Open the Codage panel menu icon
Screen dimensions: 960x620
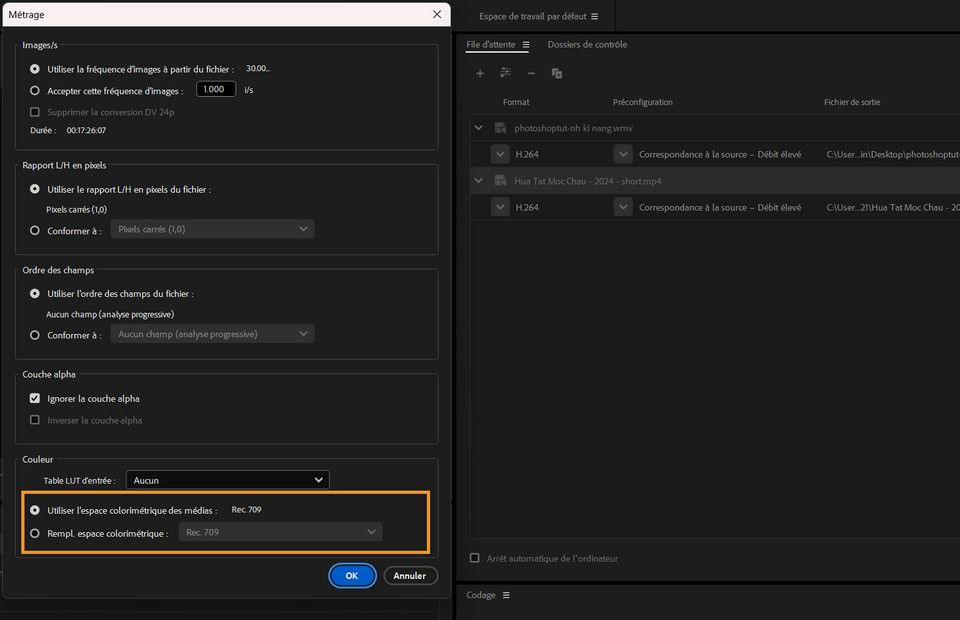coord(507,595)
